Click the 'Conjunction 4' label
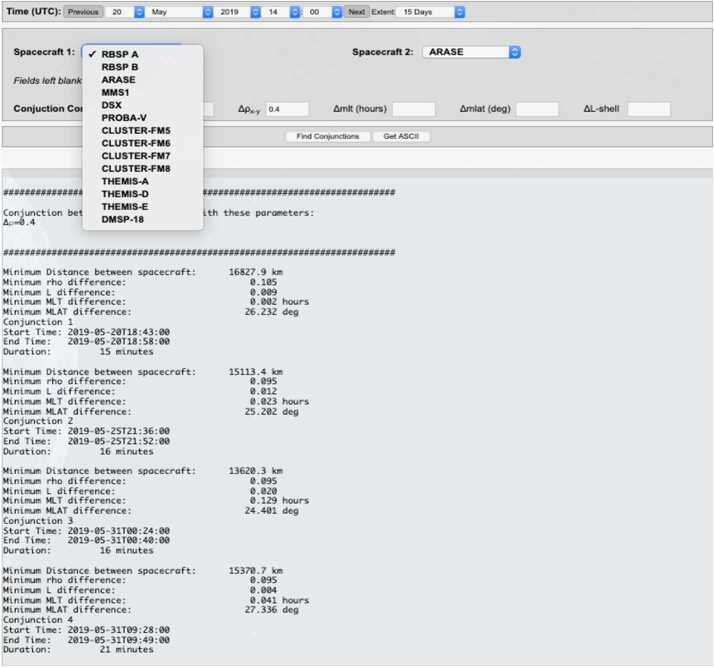This screenshot has height=667, width=714. tap(38, 620)
